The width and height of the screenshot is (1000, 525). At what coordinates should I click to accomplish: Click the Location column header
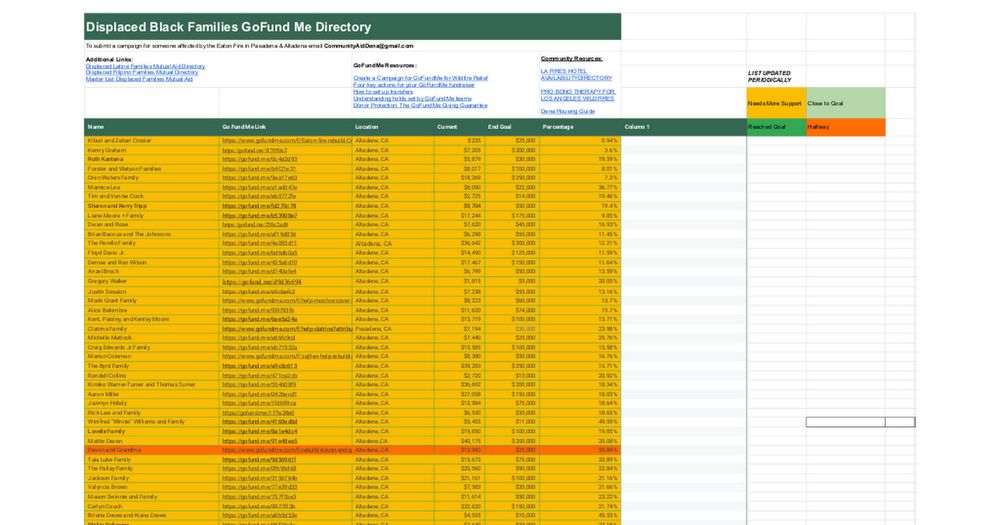coord(393,127)
